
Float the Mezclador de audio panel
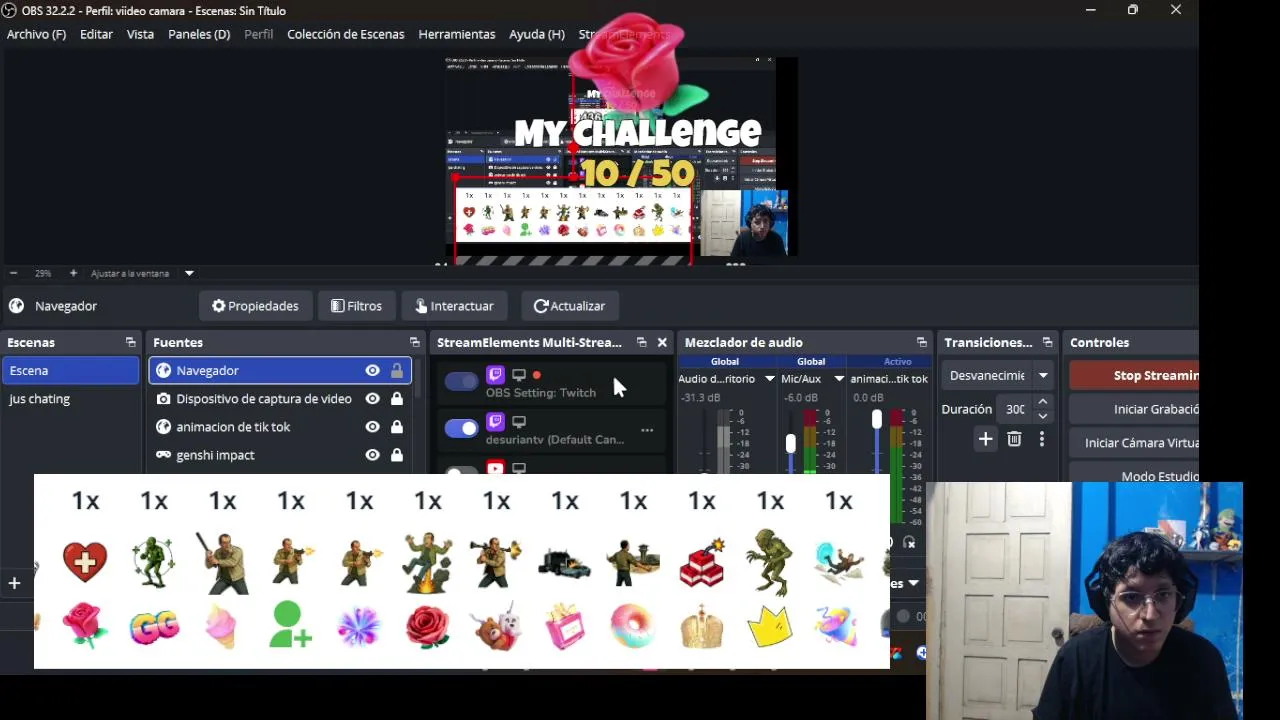(x=921, y=342)
